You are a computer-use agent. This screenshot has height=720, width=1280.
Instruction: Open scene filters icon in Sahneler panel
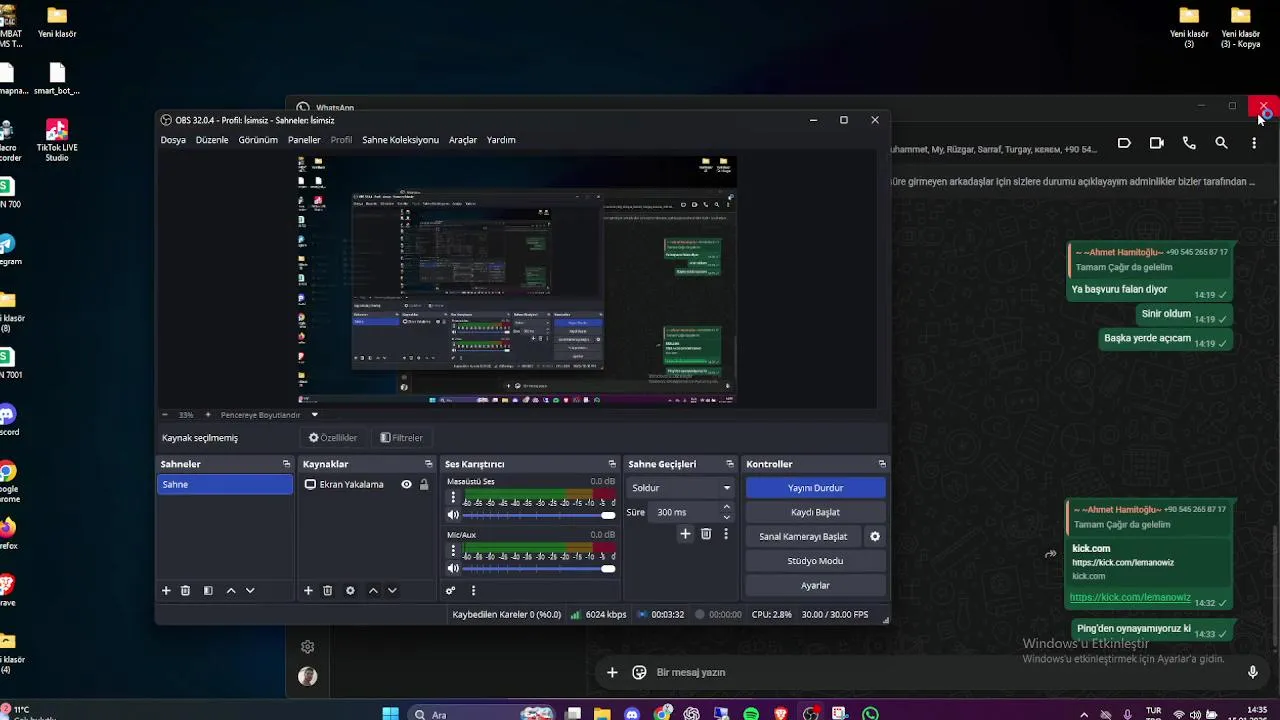pyautogui.click(x=208, y=591)
